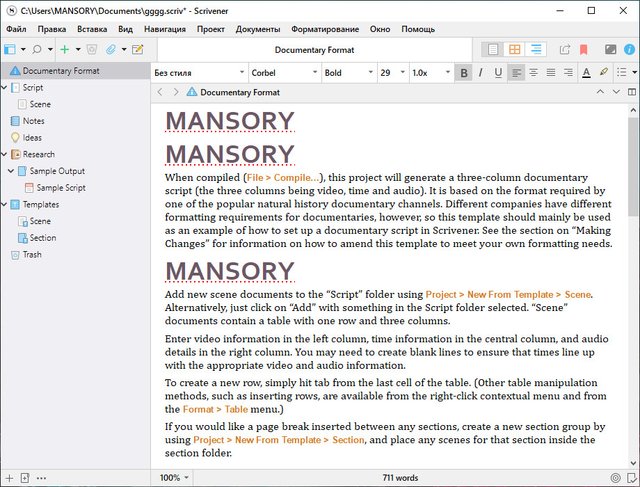Switch to corkboard view mode

point(515,48)
